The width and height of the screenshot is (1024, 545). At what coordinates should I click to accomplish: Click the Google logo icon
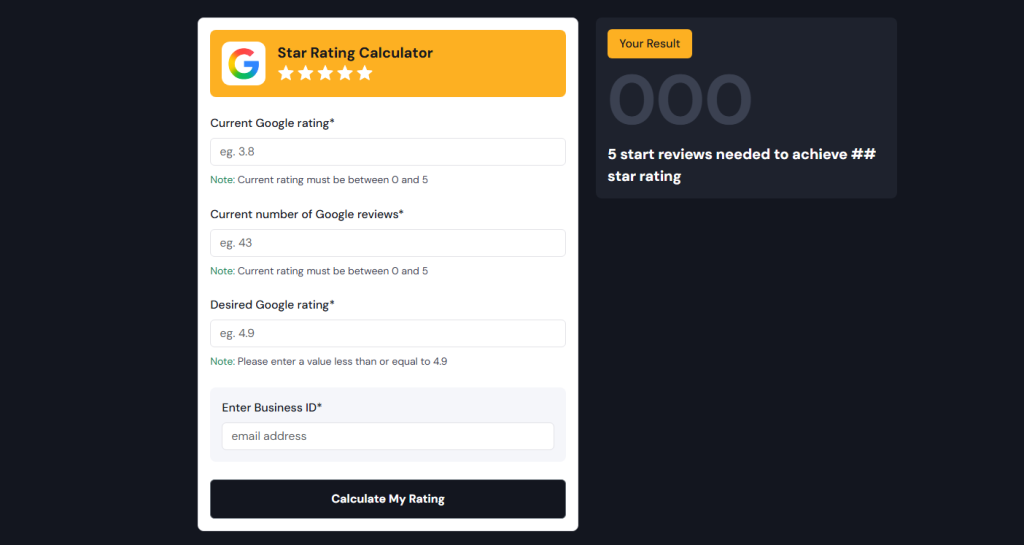tap(243, 64)
